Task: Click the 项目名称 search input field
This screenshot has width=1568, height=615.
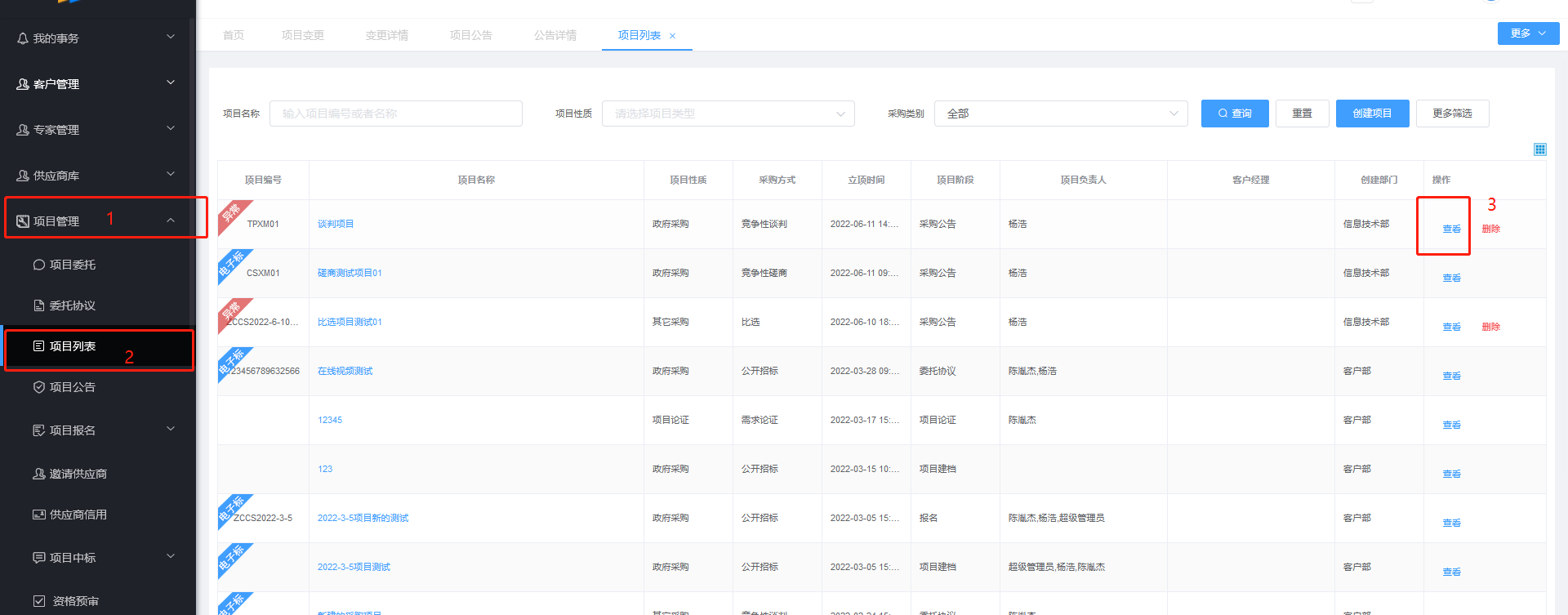Action: point(396,114)
